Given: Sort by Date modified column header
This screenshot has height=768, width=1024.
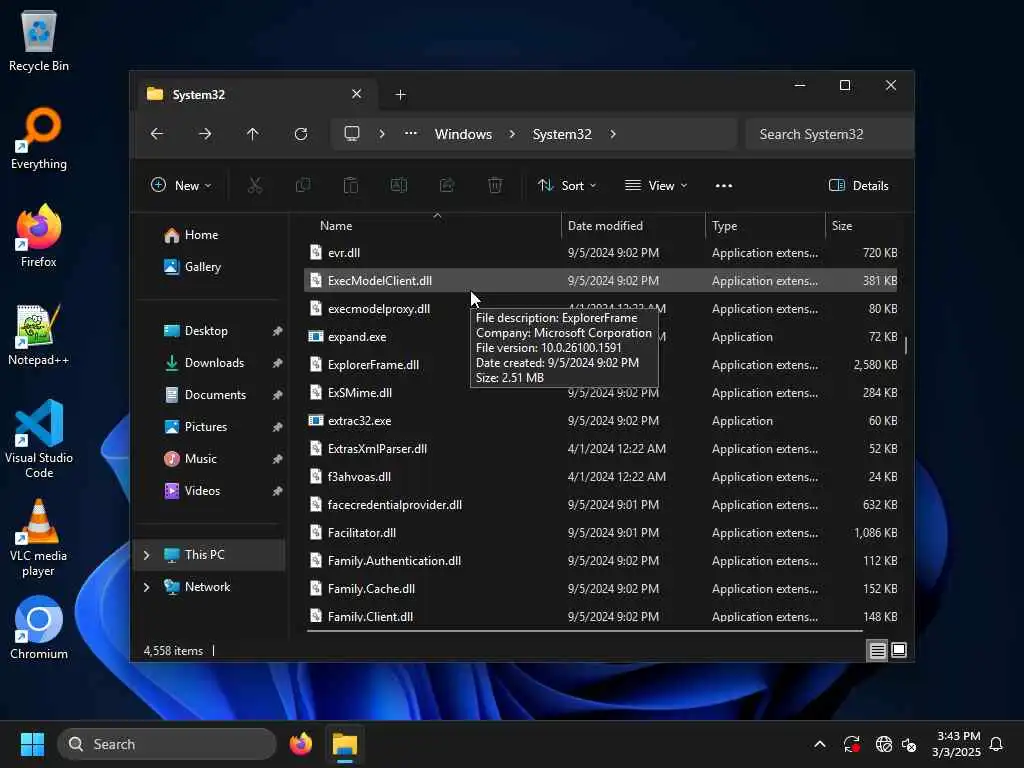Looking at the screenshot, I should tap(605, 225).
